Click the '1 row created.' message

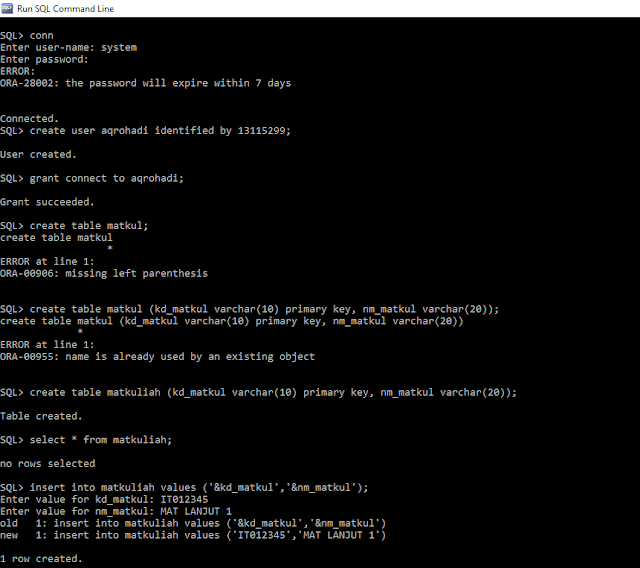41,559
